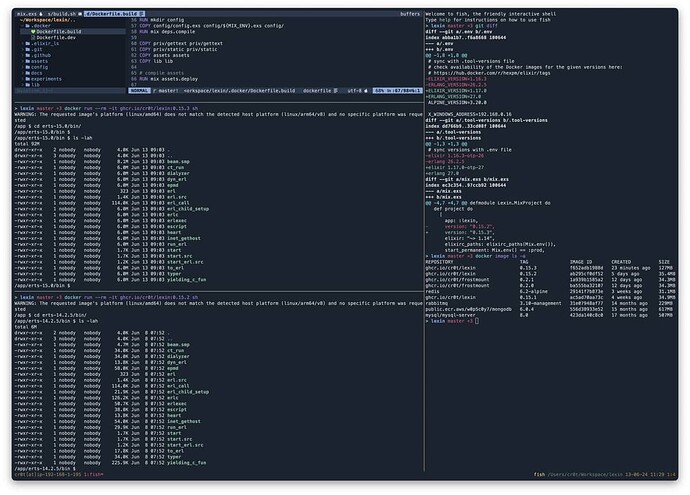Viewport: 690px width, 495px height.
Task: Select Dockerfile.build in the file tree
Action: click(x=59, y=32)
